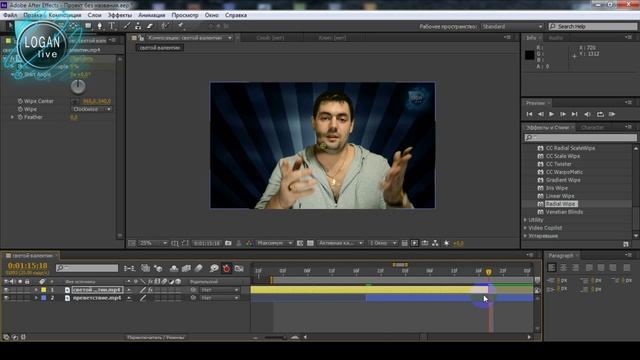The height and width of the screenshot is (360, 640).
Task: Click Live Update icon in timeline
Action: click(145, 268)
